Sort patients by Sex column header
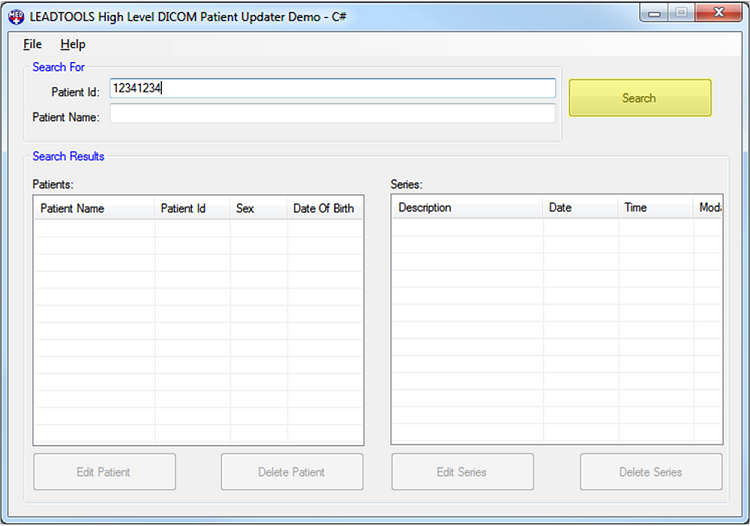The width and height of the screenshot is (750, 526). tap(258, 208)
